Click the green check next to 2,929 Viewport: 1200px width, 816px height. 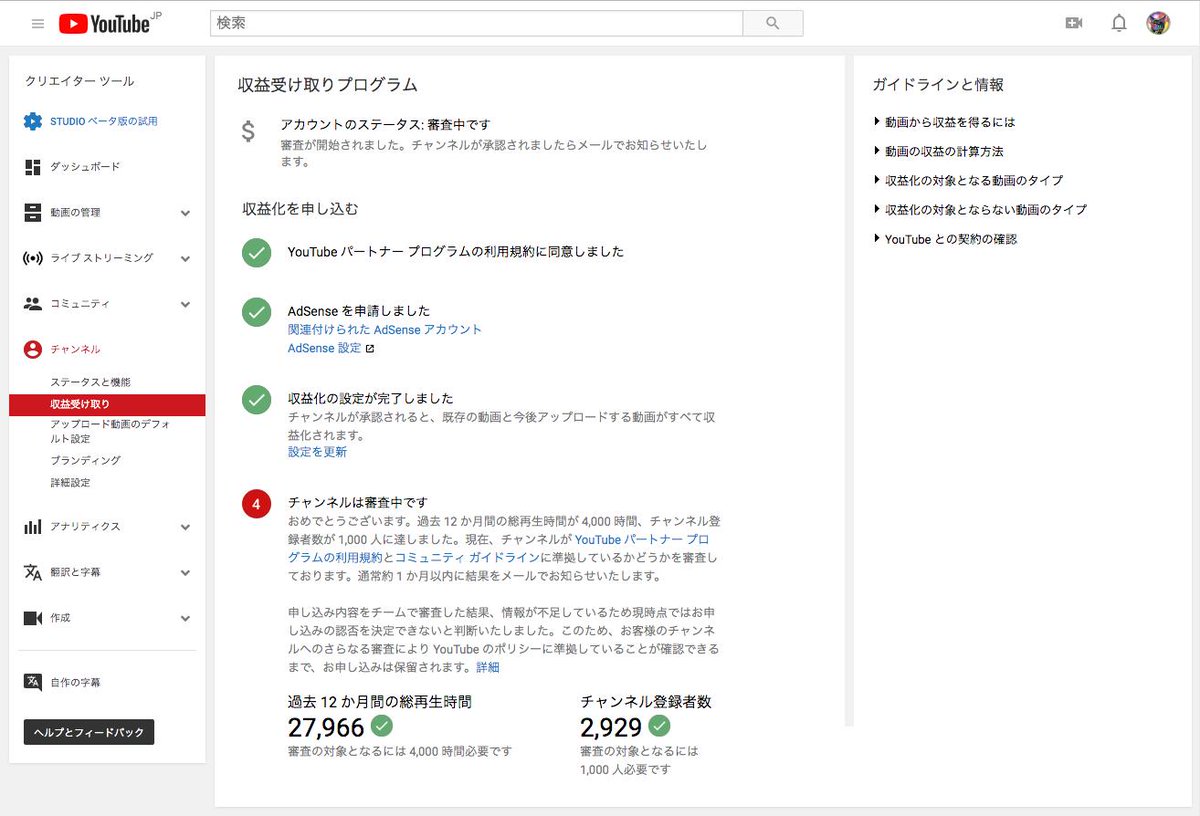coord(659,726)
